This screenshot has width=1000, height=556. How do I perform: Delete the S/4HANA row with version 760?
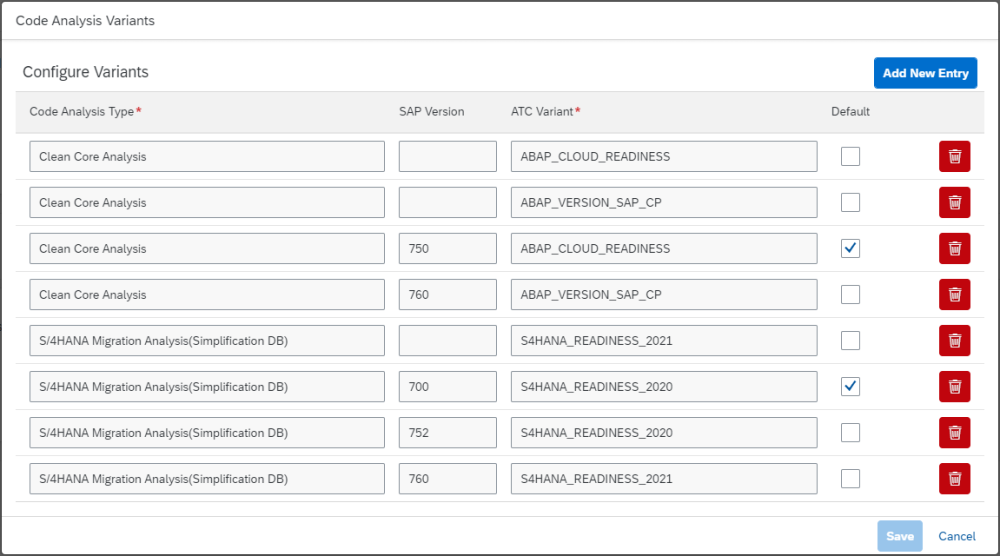pos(954,478)
